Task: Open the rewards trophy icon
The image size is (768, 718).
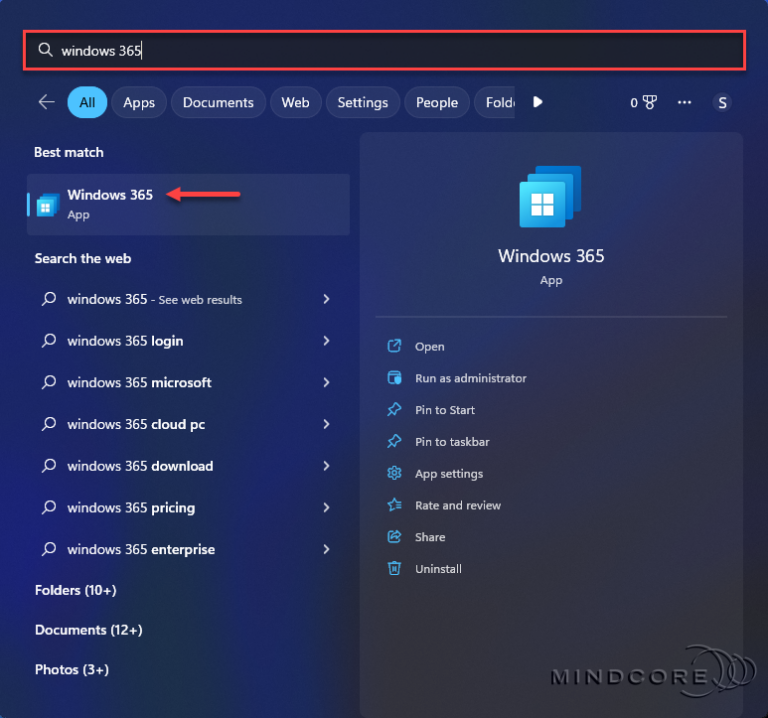Action: pyautogui.click(x=649, y=102)
